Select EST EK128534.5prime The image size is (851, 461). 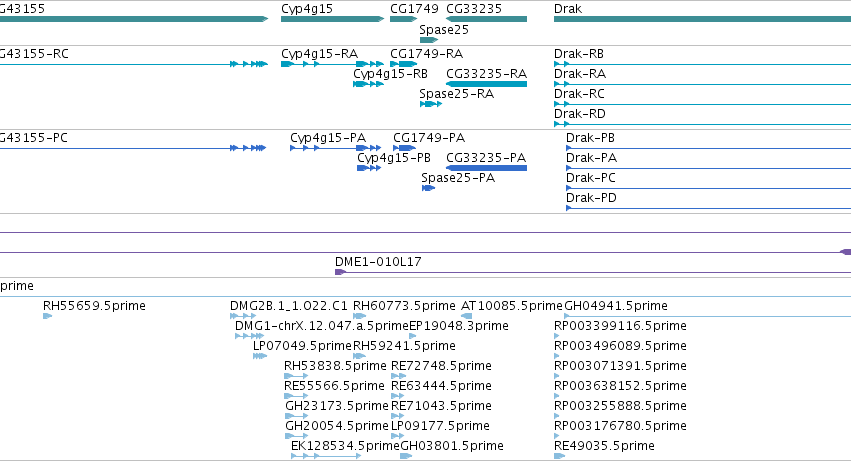[x=345, y=446]
